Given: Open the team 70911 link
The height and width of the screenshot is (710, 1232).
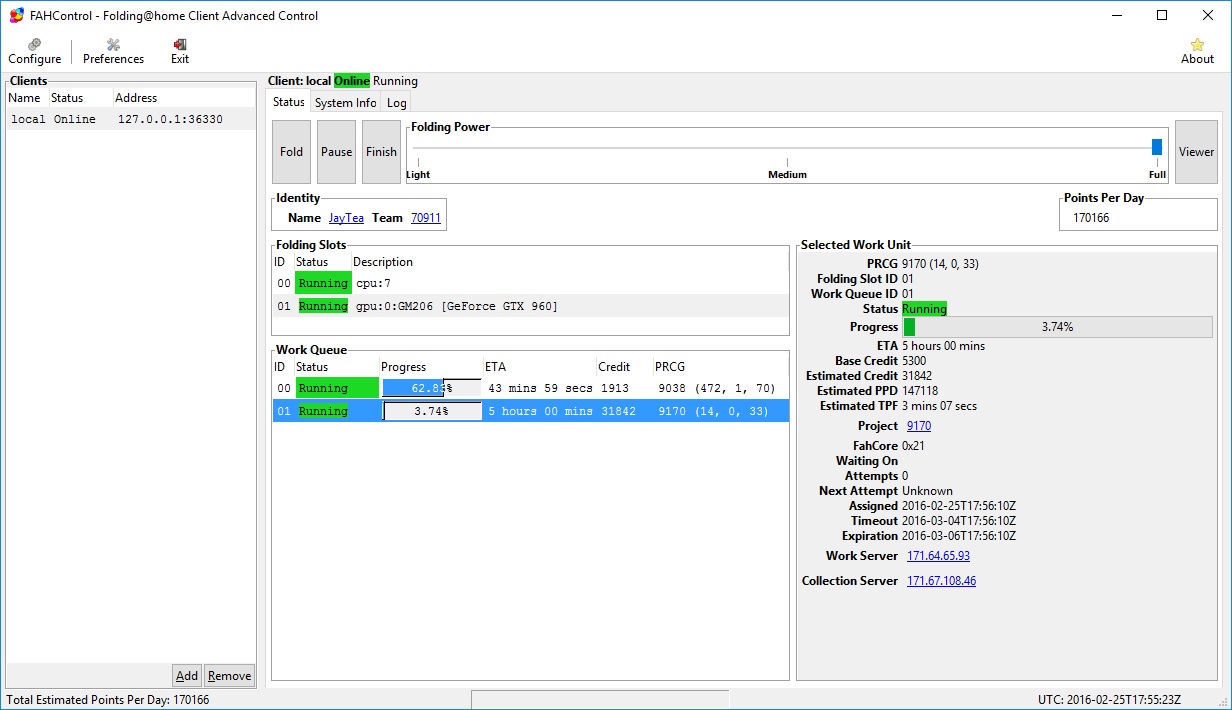Looking at the screenshot, I should tap(426, 217).
